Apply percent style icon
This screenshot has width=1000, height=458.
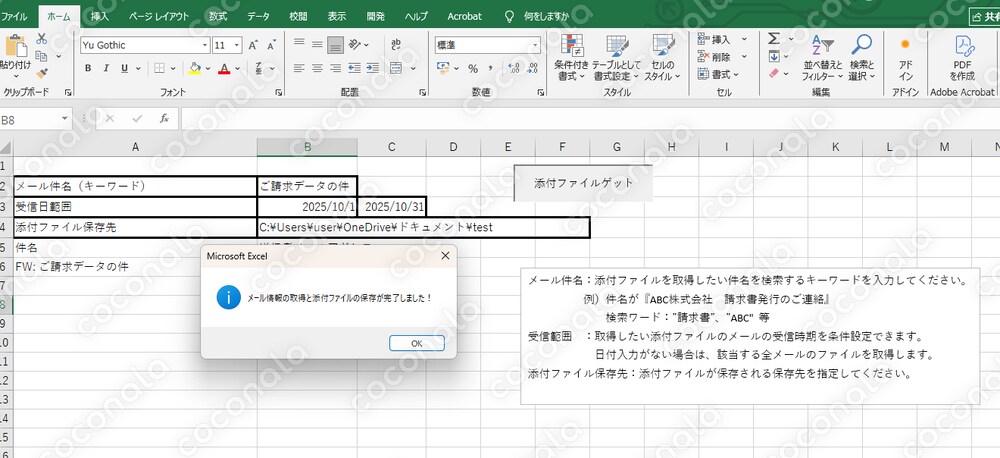(473, 68)
